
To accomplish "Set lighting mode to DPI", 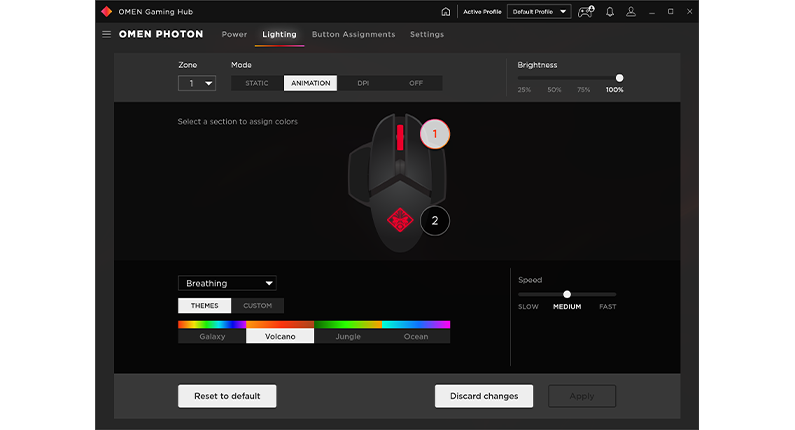I will point(363,83).
